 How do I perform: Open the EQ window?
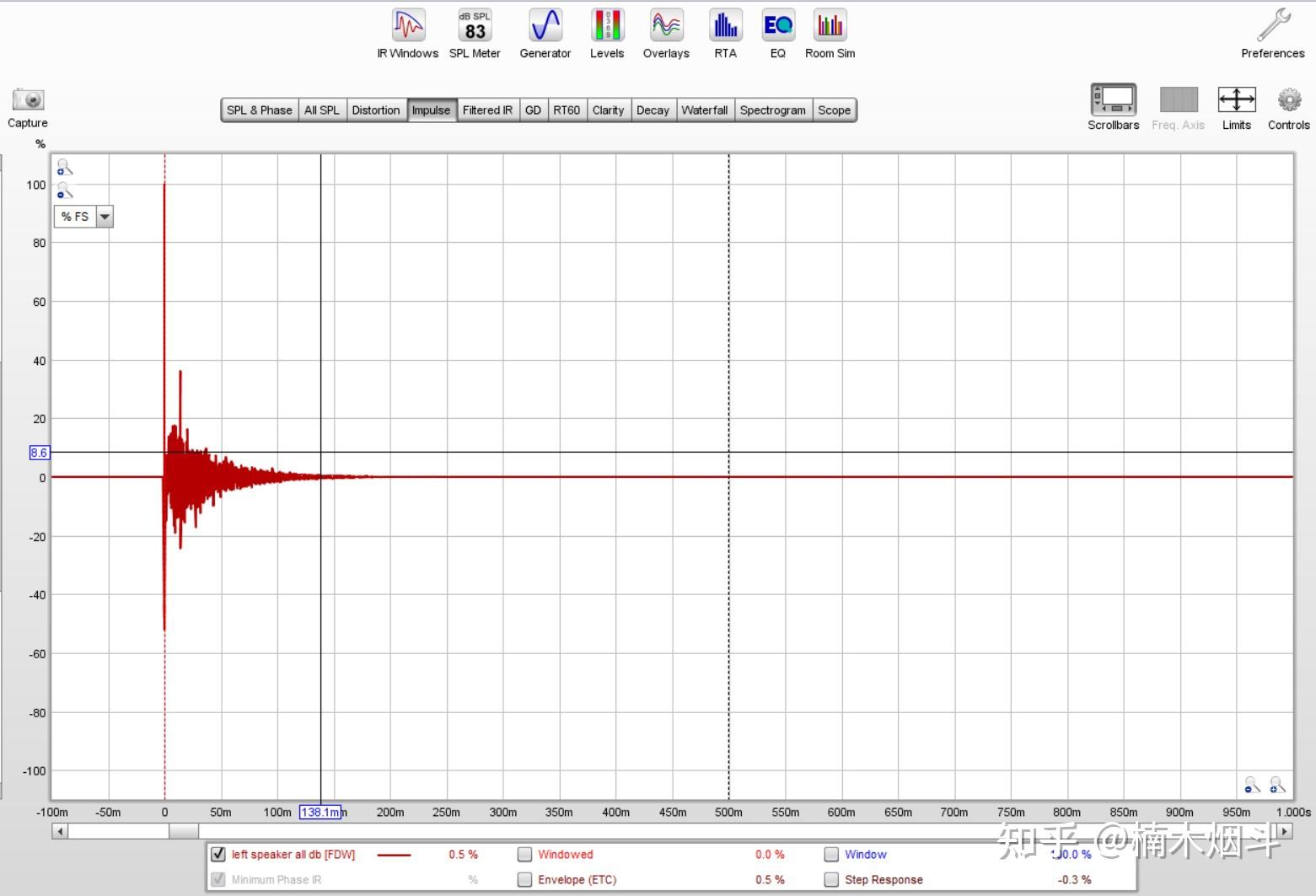(777, 34)
